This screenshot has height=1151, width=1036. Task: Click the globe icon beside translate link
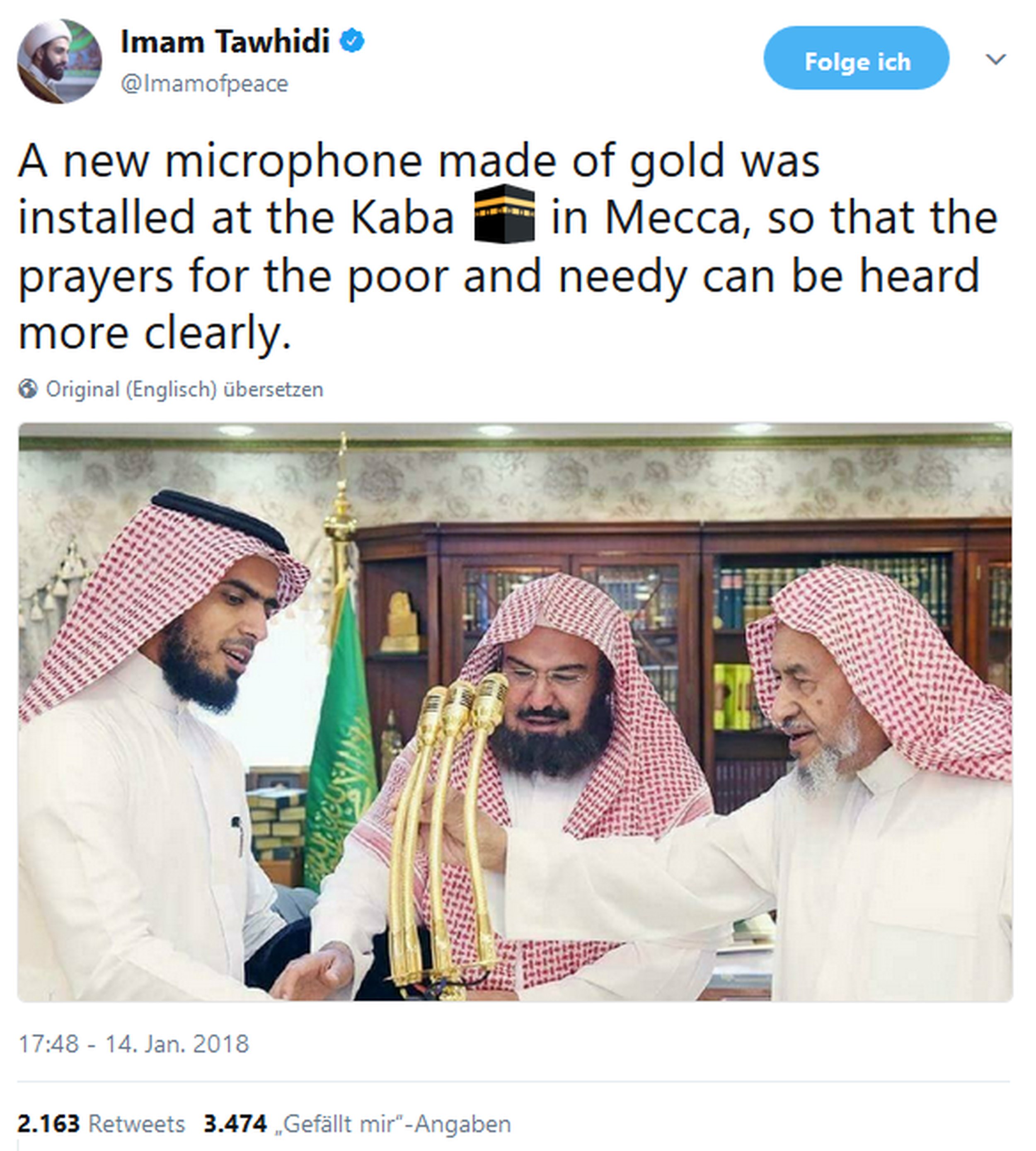[28, 389]
